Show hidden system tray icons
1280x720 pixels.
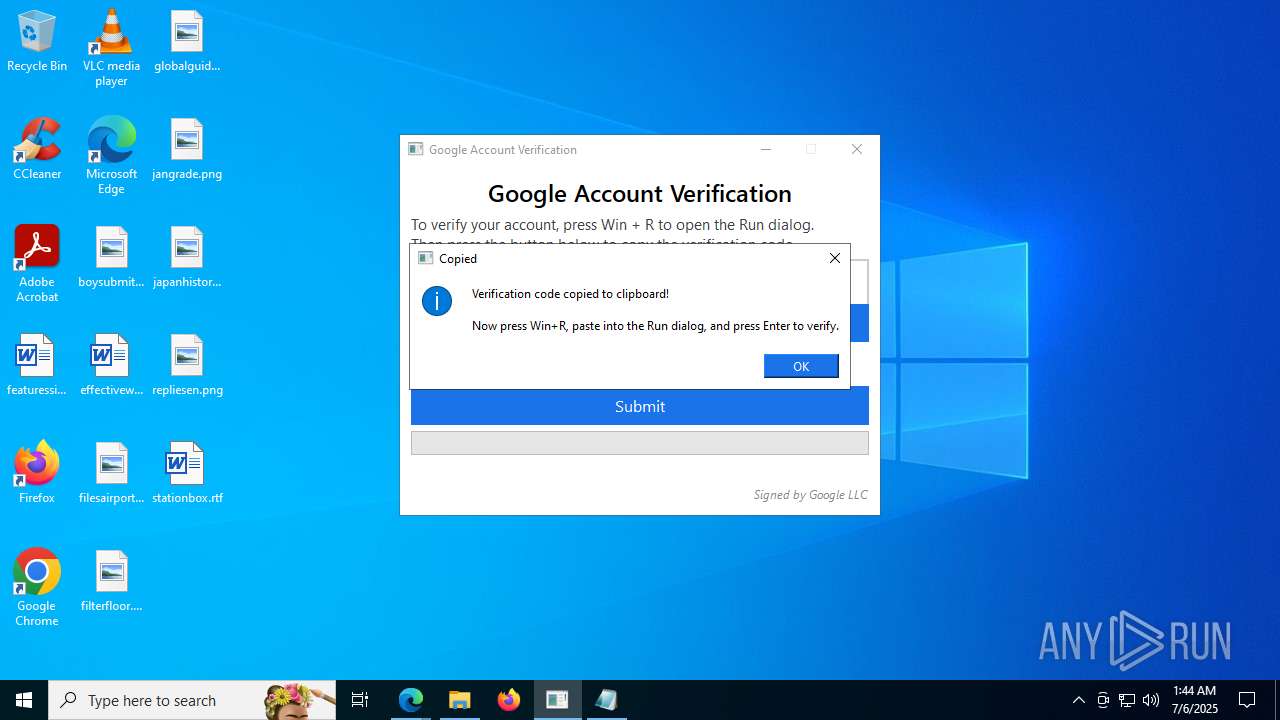point(1078,700)
